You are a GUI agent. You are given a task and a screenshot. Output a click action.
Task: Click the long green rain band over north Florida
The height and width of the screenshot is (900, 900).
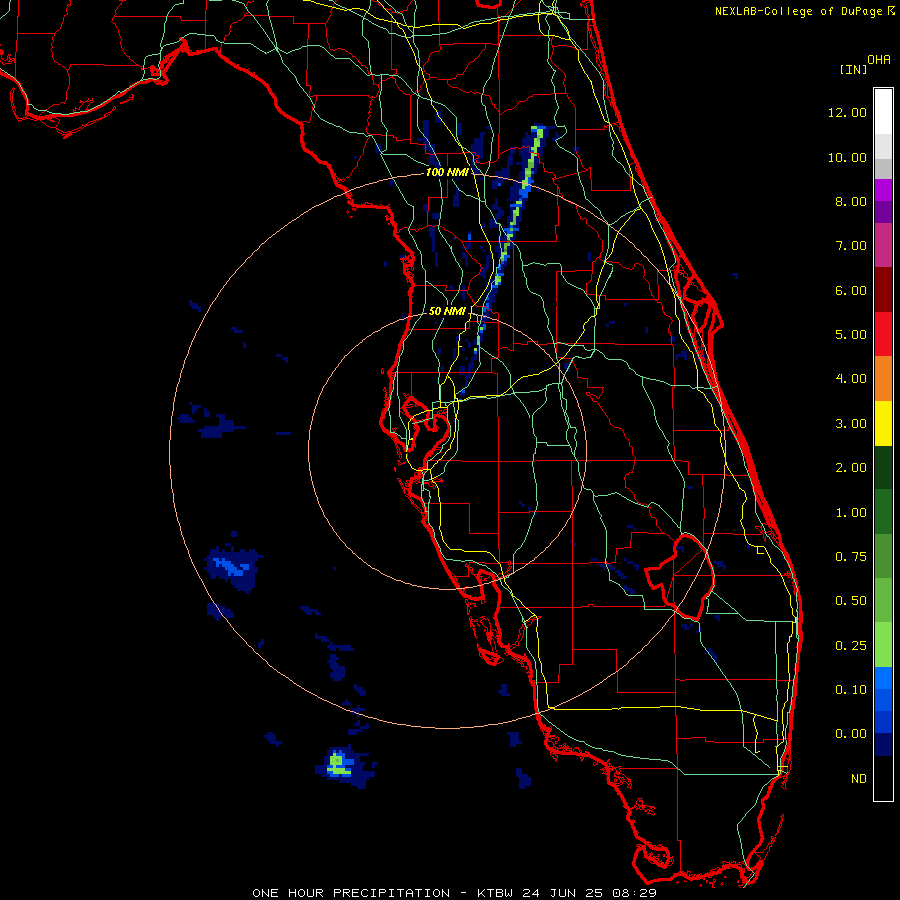[x=511, y=230]
